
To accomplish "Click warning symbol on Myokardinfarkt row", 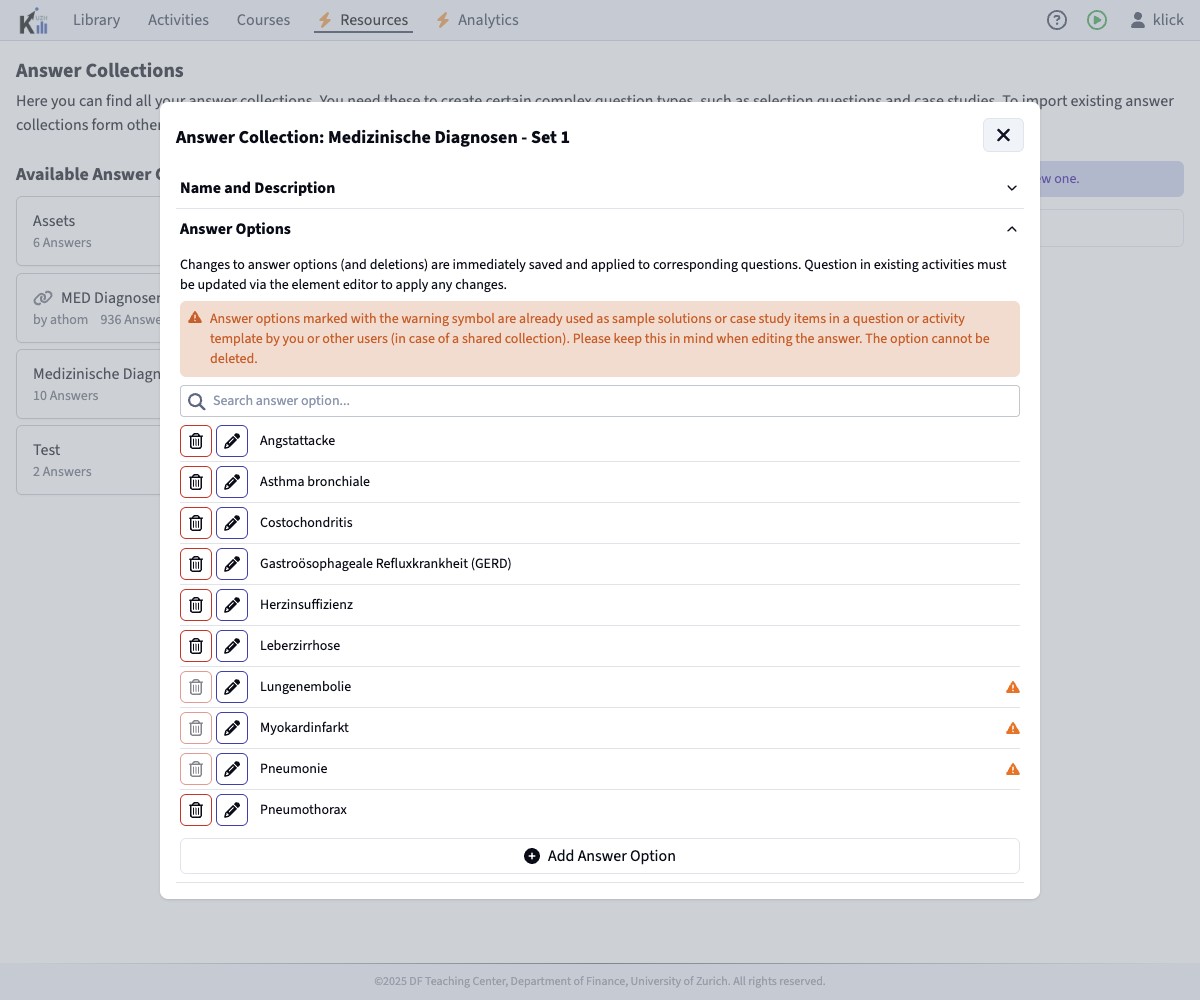I will 1013,728.
